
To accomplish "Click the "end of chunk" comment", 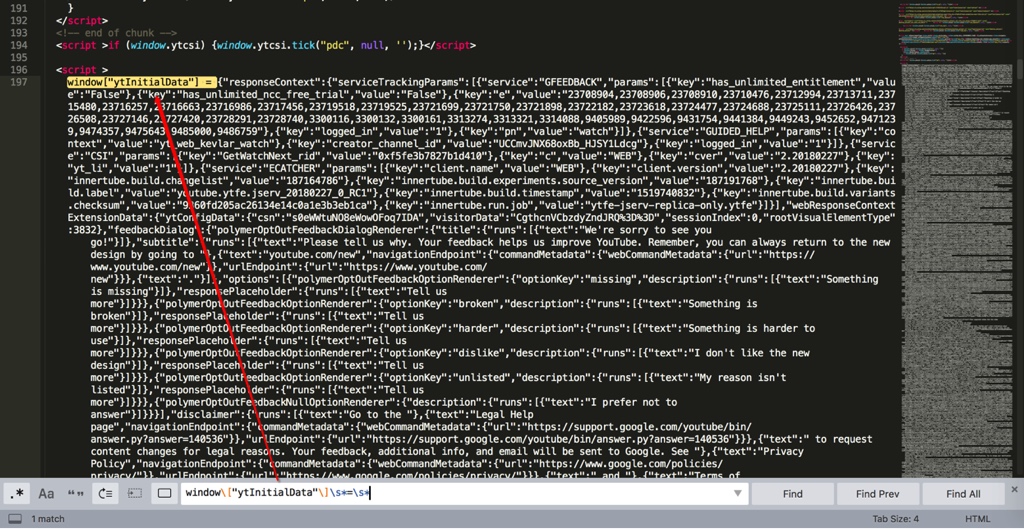I will coord(116,33).
